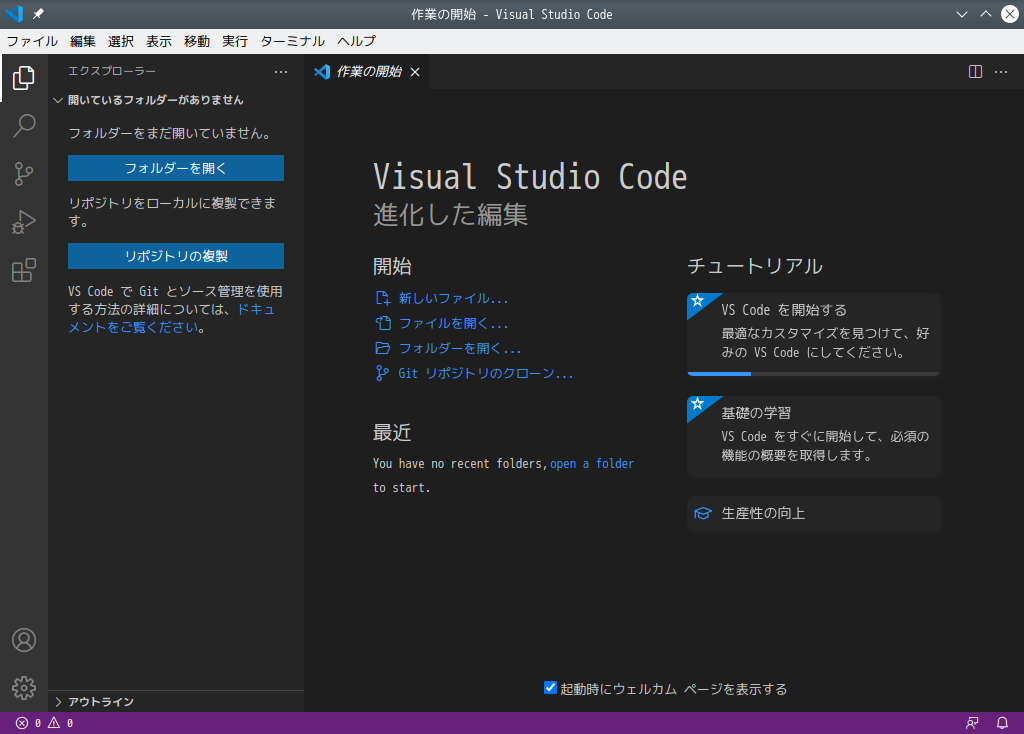Click the リポジトリの複製 button
This screenshot has width=1024, height=734.
pyautogui.click(x=176, y=256)
